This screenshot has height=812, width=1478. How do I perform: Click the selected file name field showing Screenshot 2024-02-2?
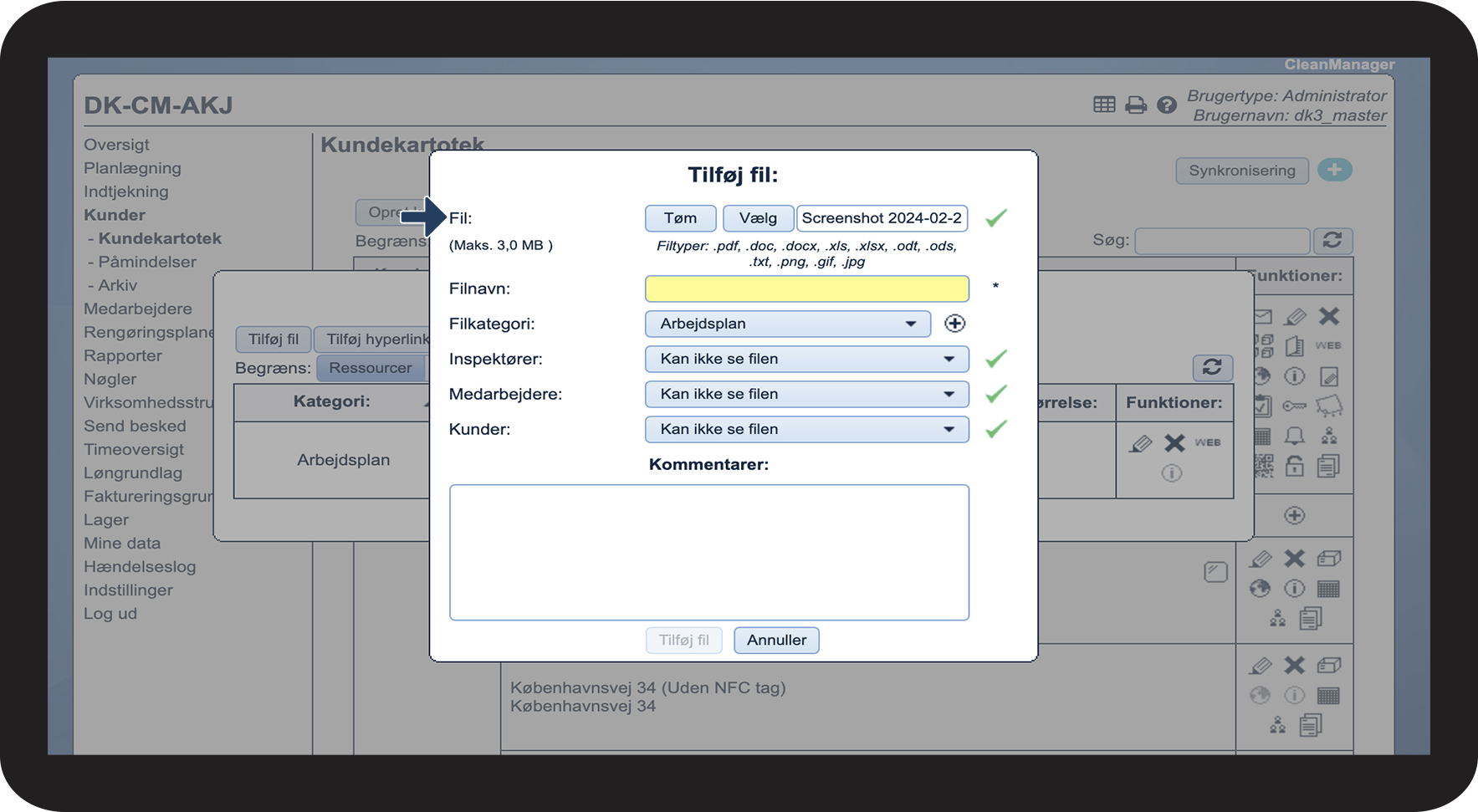pyautogui.click(x=882, y=218)
